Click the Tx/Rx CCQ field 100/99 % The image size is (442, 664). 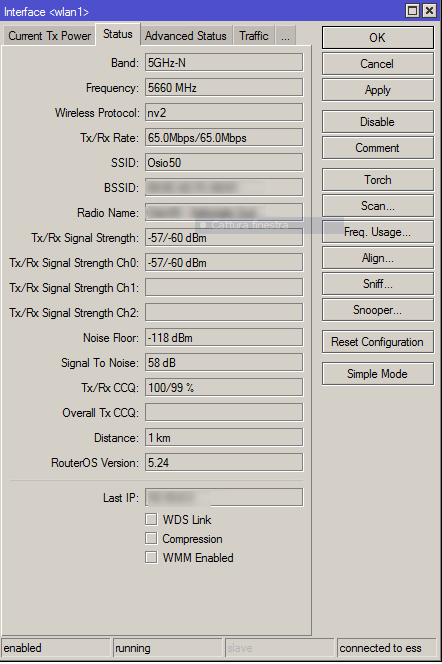click(x=224, y=387)
